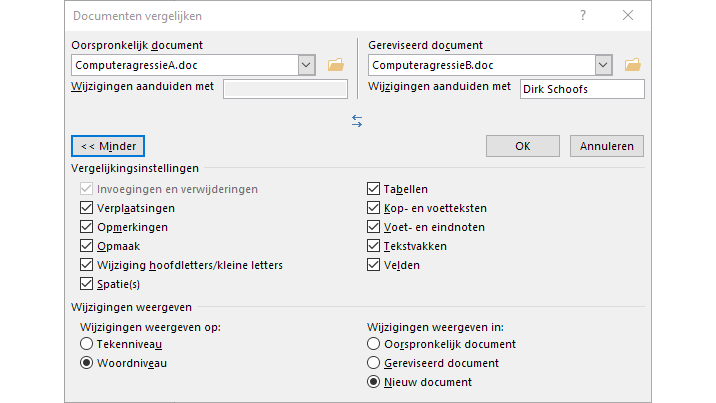Select Gereviseerd document radio option
The width and height of the screenshot is (716, 403).
click(x=374, y=363)
